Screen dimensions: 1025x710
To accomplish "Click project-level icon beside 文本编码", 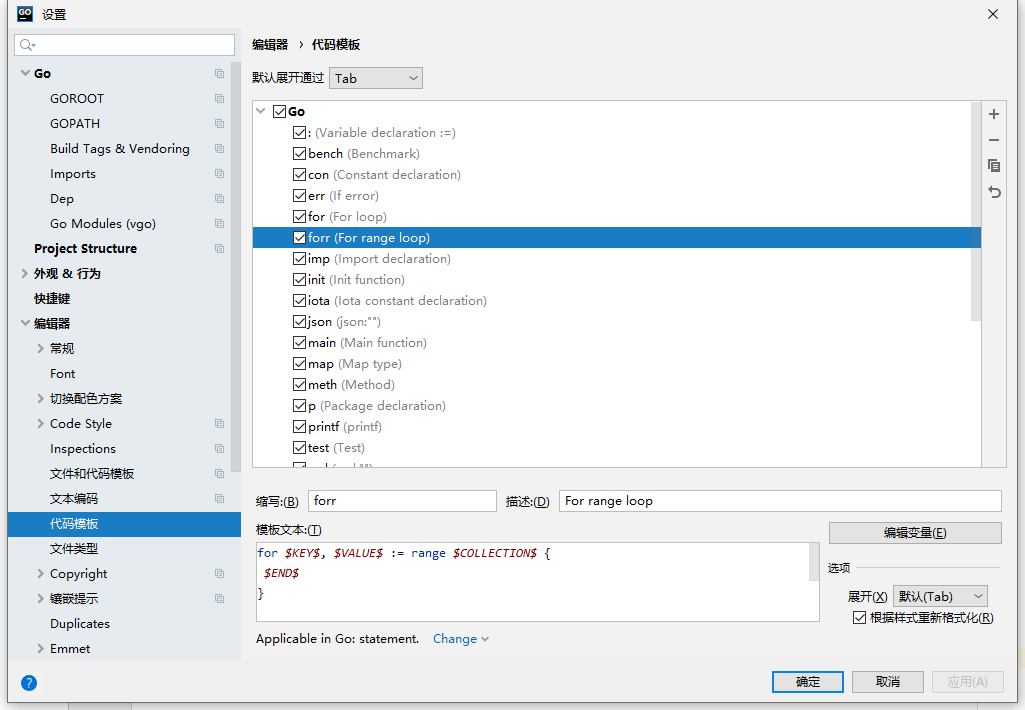I will (x=220, y=499).
